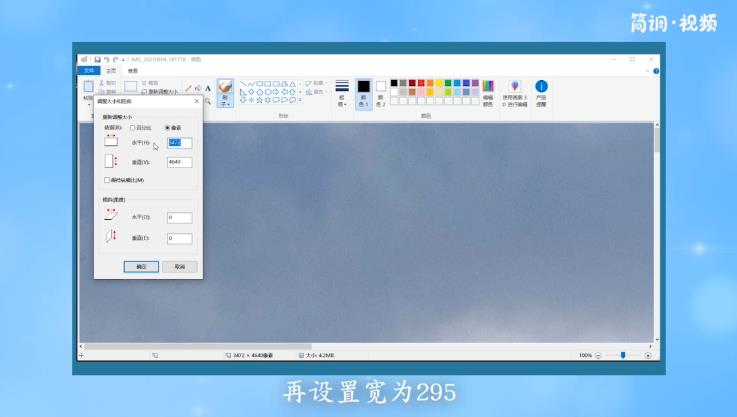
Task: Launch Edit with Paint 3D
Action: pos(515,88)
